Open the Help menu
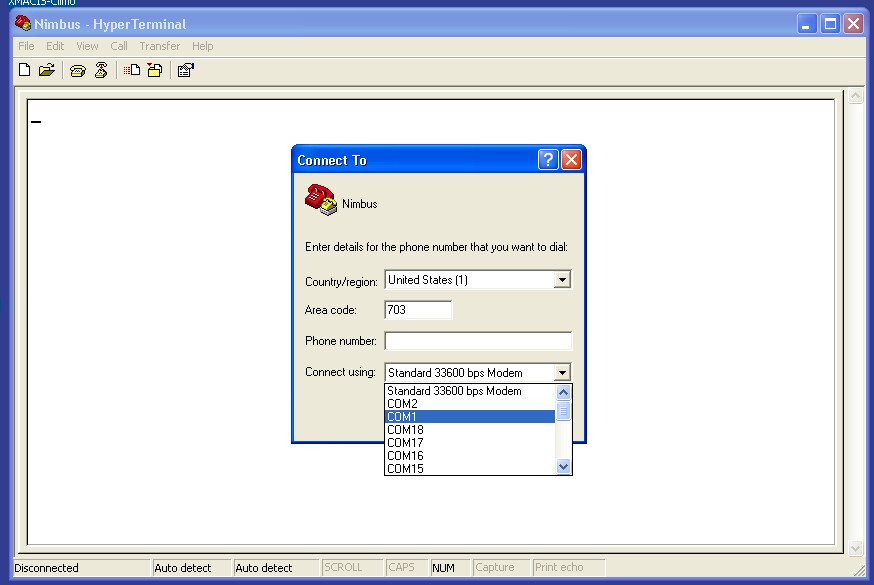Viewport: 874px width, 585px height. click(203, 46)
